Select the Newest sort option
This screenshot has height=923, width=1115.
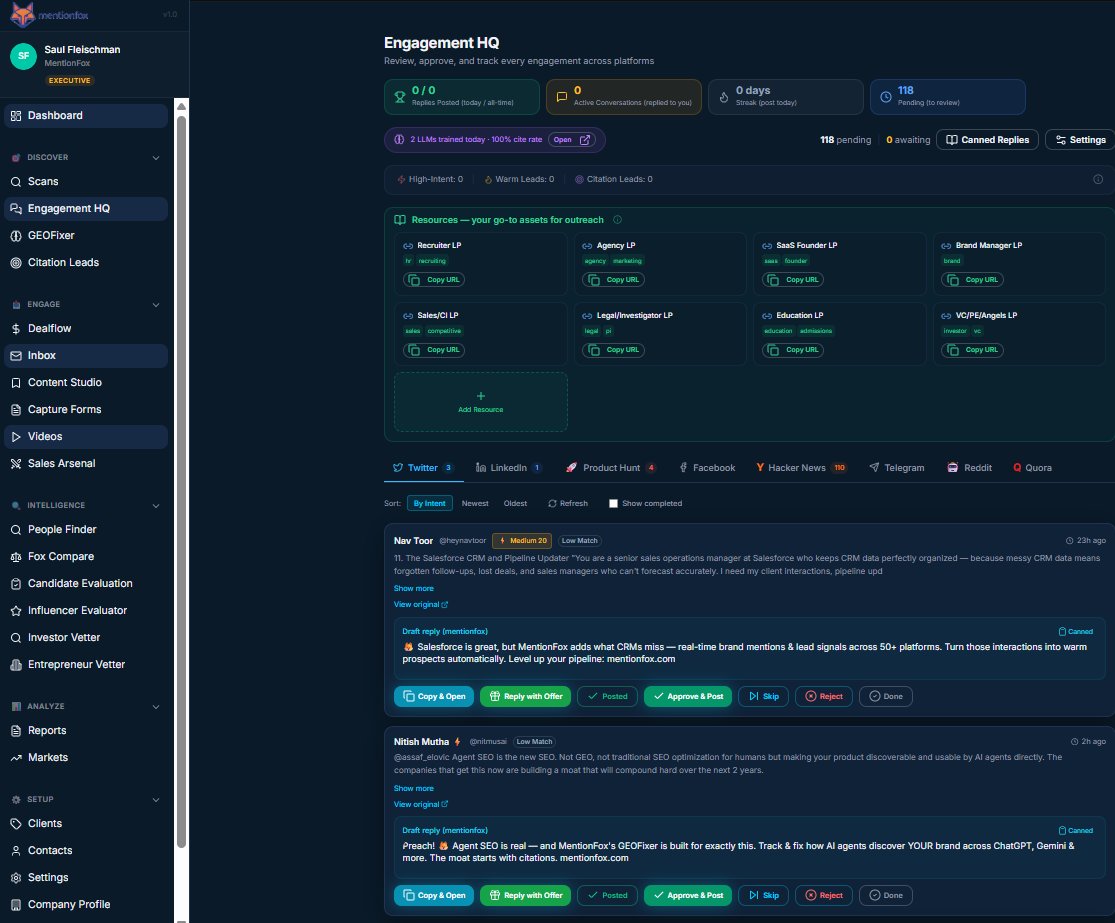pos(475,504)
